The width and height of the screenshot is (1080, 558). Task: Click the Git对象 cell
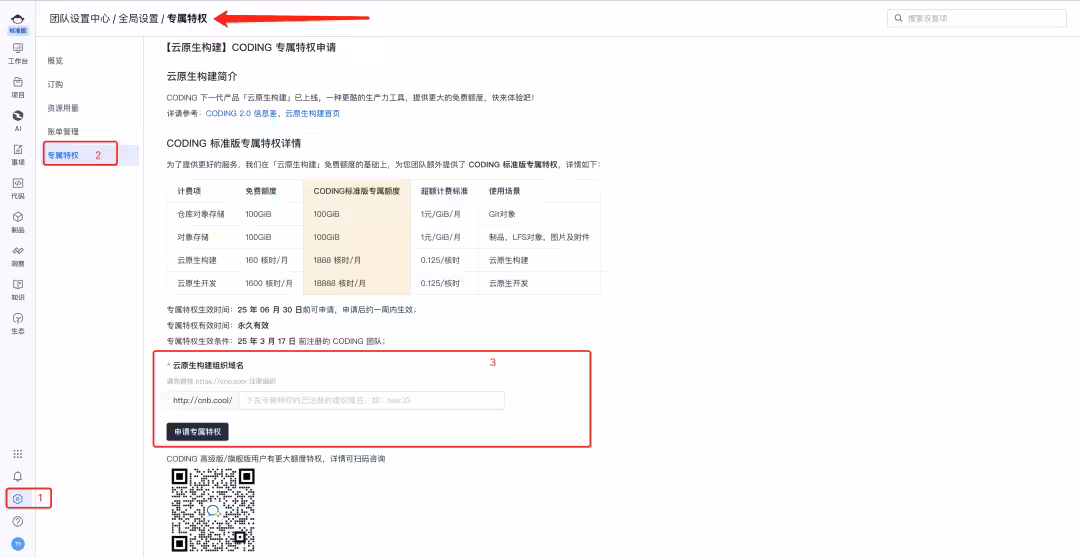point(502,214)
